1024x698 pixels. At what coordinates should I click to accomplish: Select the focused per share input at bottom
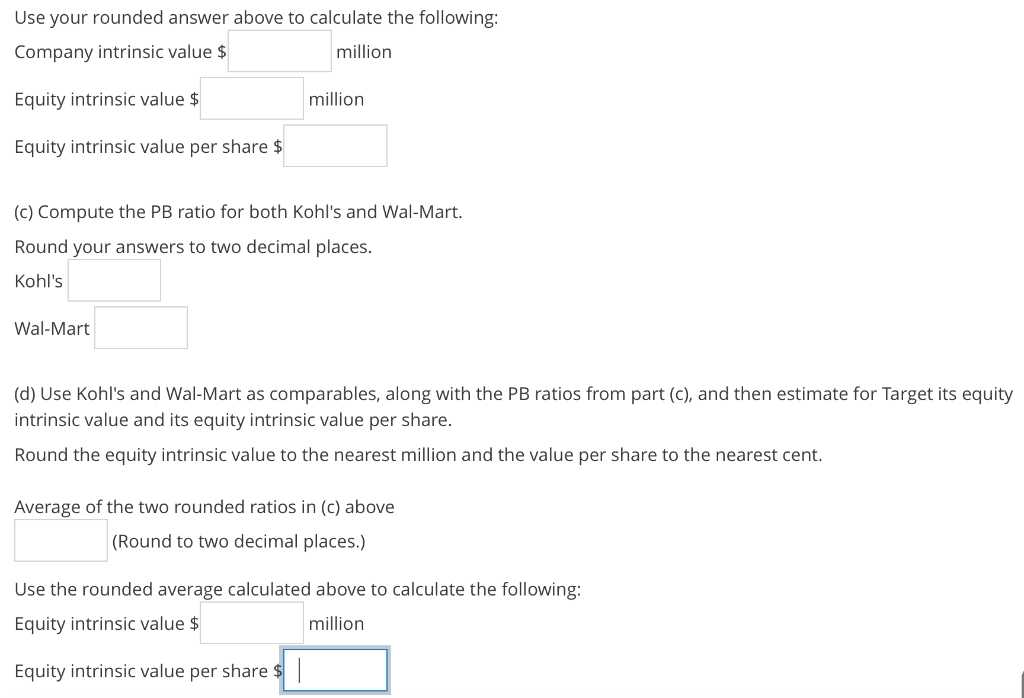335,670
